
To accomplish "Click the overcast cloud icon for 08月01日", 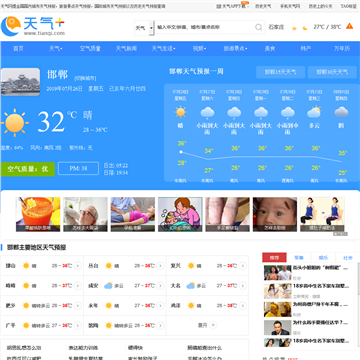I will [x=341, y=112].
